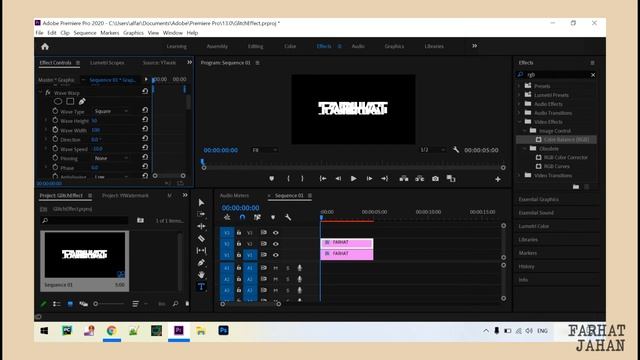Screen dimensions: 640x360
Task: Toggle the comparison view button
Action: click(451, 179)
